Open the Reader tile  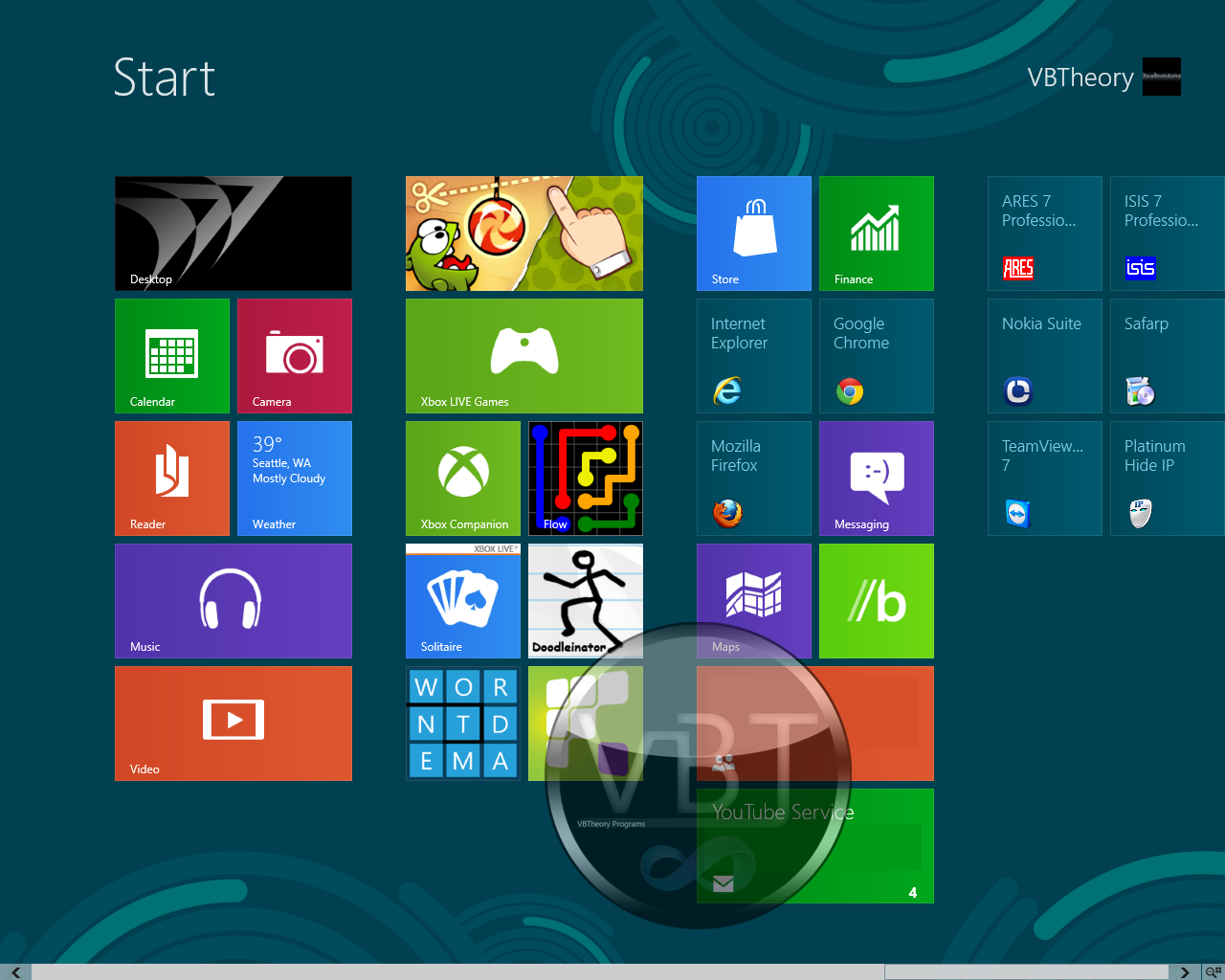point(172,479)
